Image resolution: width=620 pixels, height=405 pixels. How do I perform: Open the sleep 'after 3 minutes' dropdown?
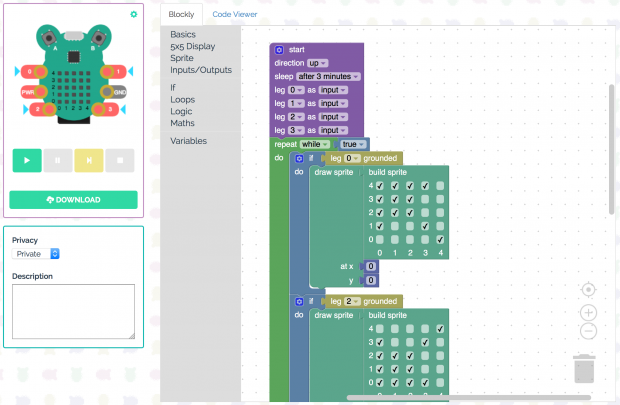tap(328, 76)
